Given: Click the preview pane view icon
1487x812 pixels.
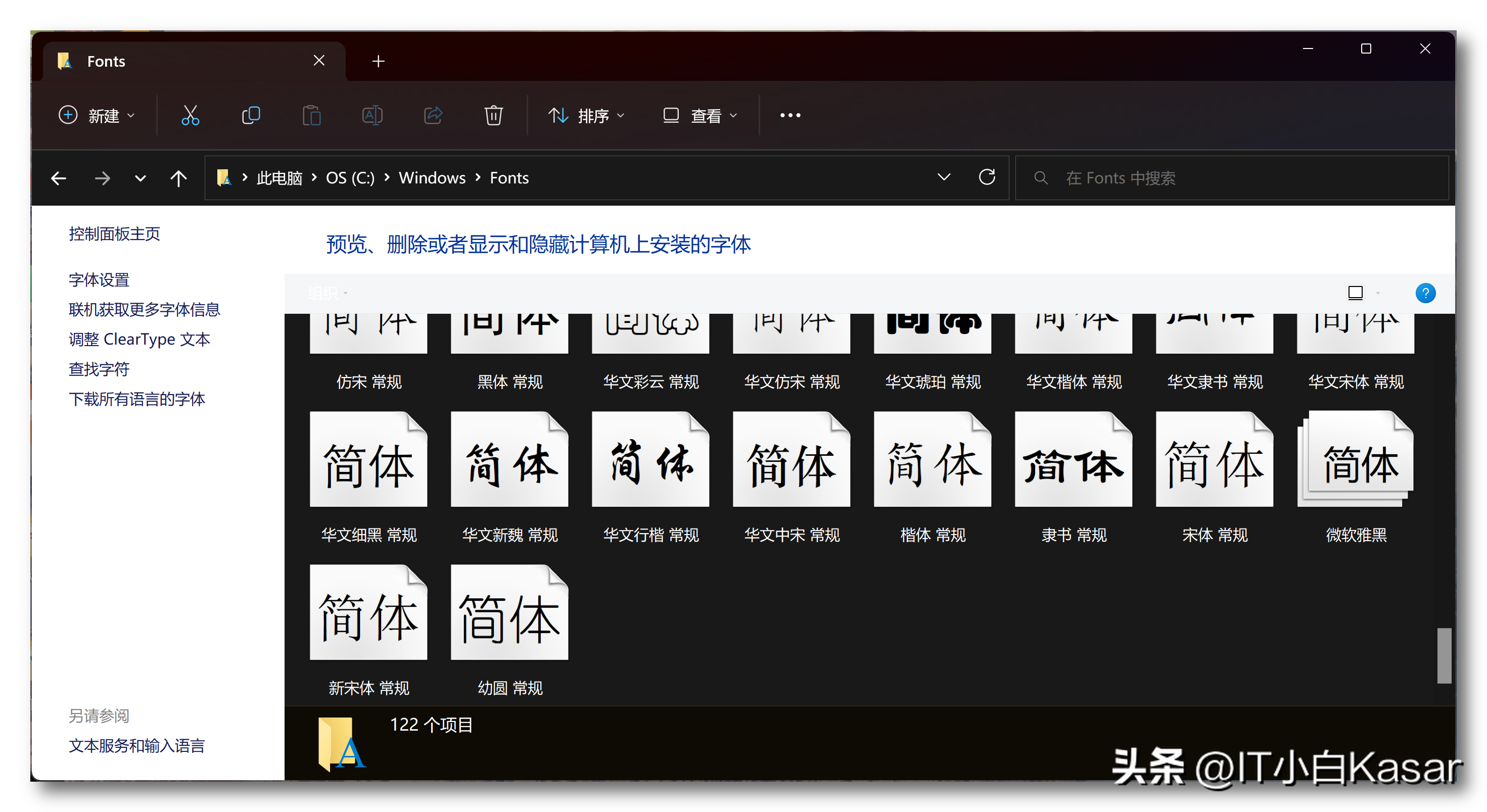Looking at the screenshot, I should (x=1356, y=293).
